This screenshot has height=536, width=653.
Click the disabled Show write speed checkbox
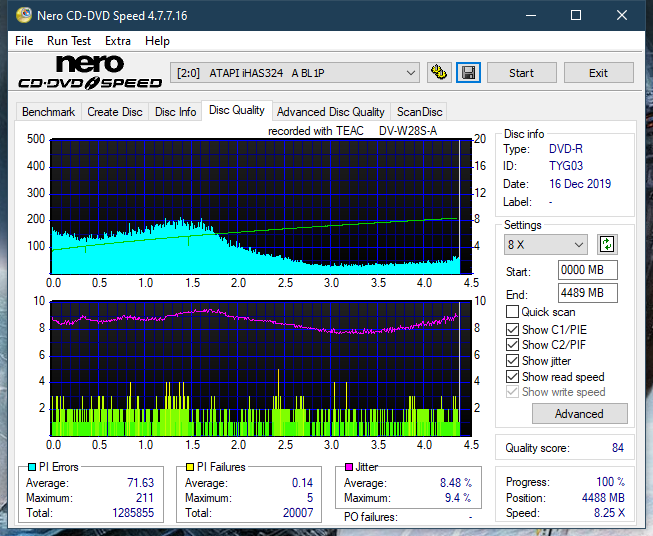512,392
